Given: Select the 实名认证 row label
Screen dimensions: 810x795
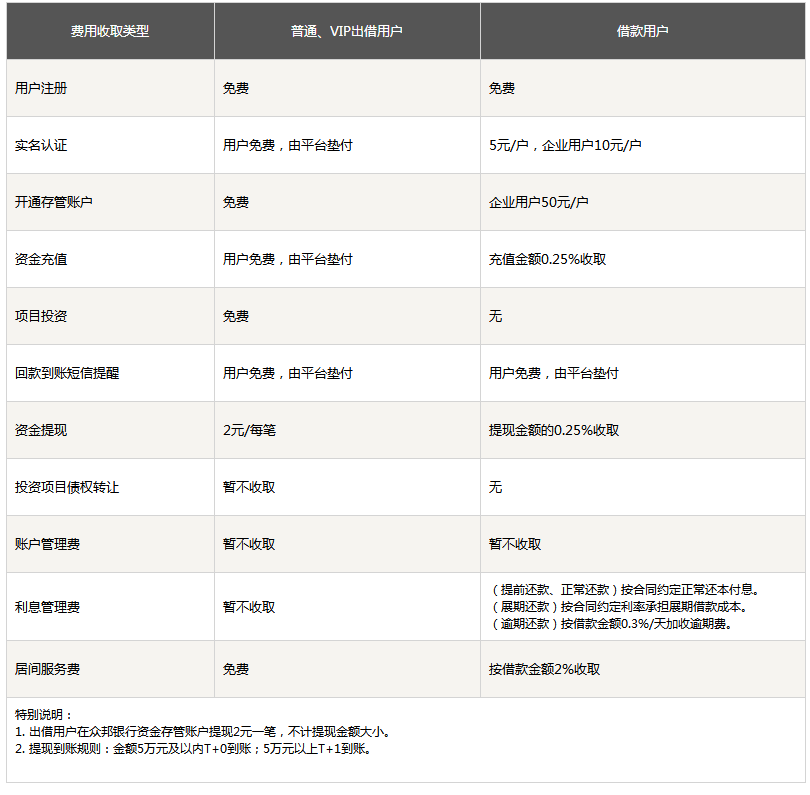Looking at the screenshot, I should [x=41, y=145].
